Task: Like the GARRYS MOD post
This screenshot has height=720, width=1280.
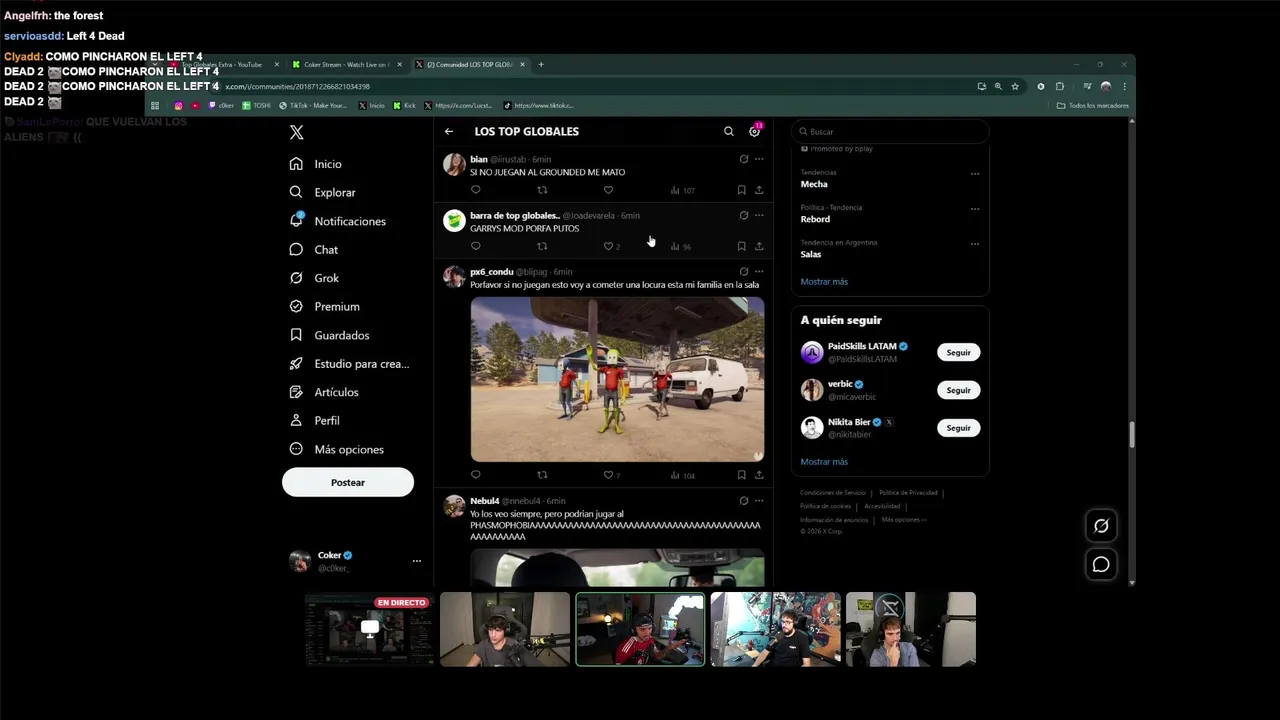Action: point(610,246)
